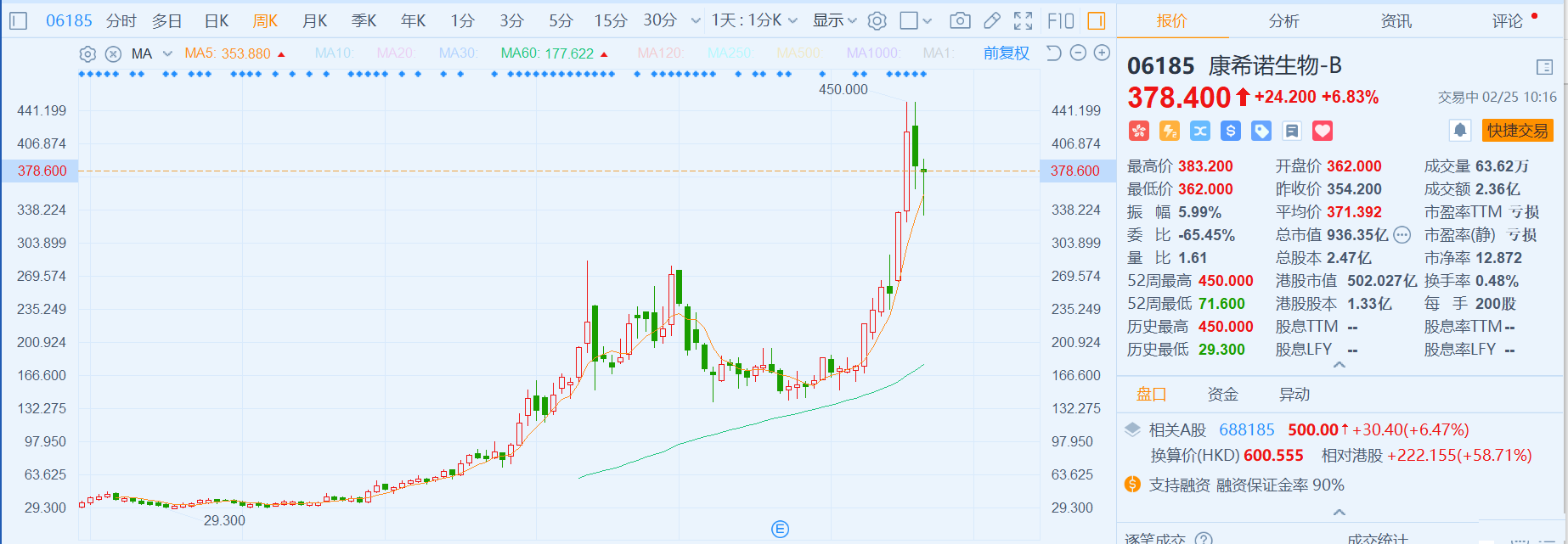
Task: Toggle MA1000 moving average line
Action: tap(874, 53)
